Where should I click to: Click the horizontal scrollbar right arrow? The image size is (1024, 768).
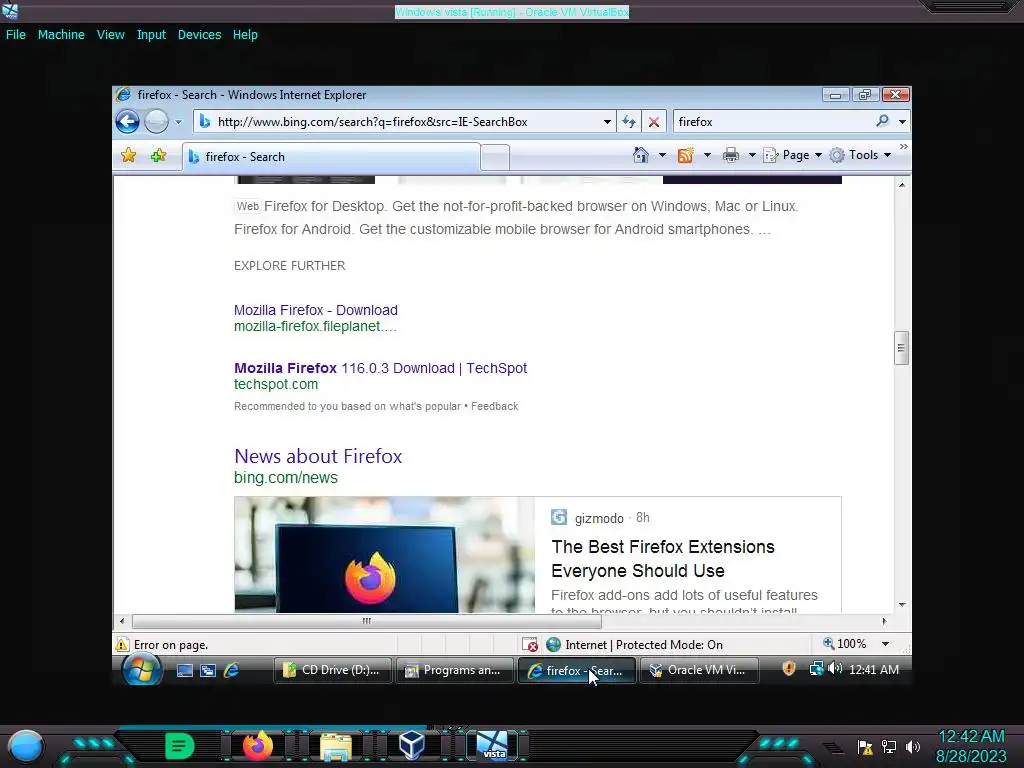tap(884, 621)
